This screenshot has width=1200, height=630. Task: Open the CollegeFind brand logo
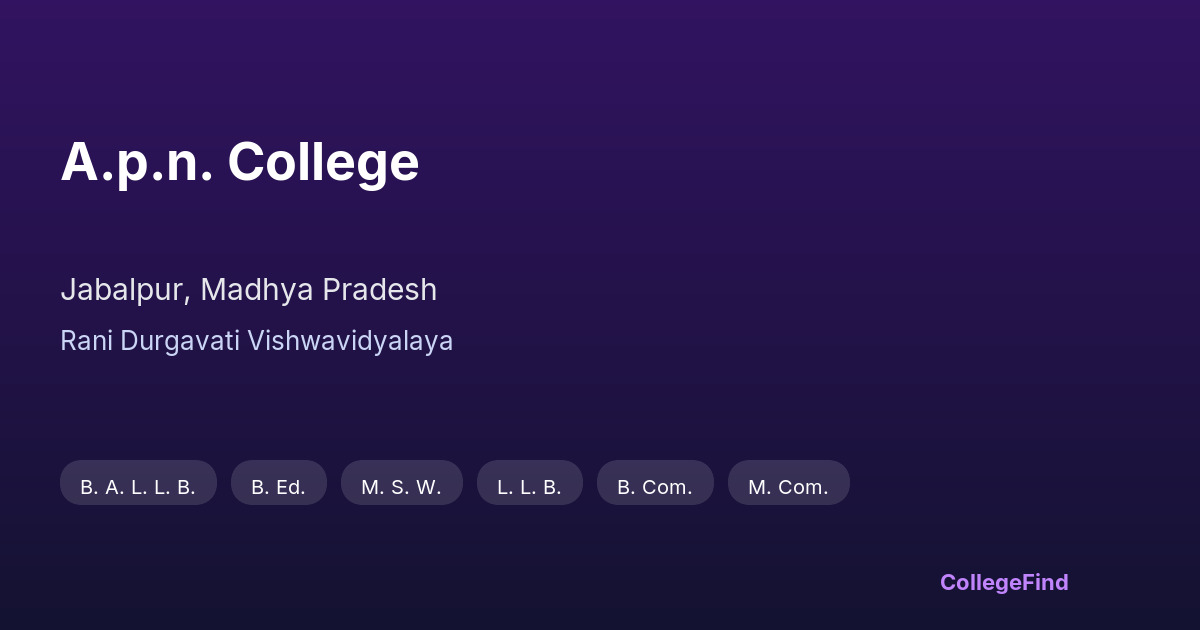pos(1003,583)
